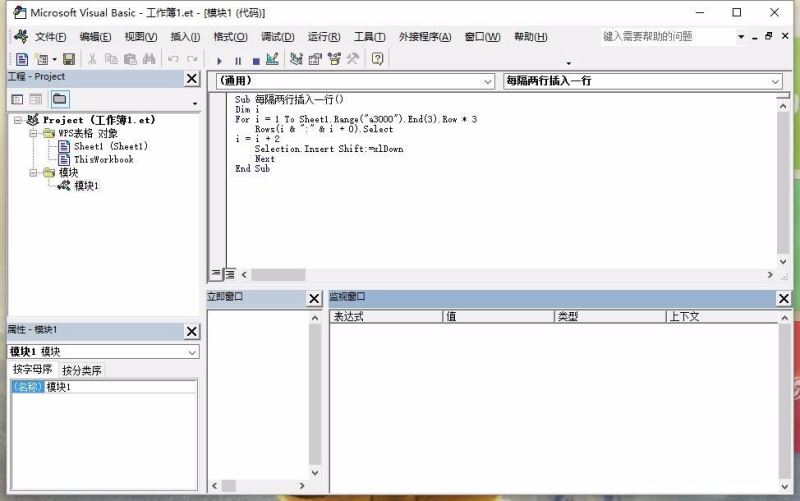The width and height of the screenshot is (800, 501).
Task: Close the 立即窗口 panel
Action: (314, 298)
